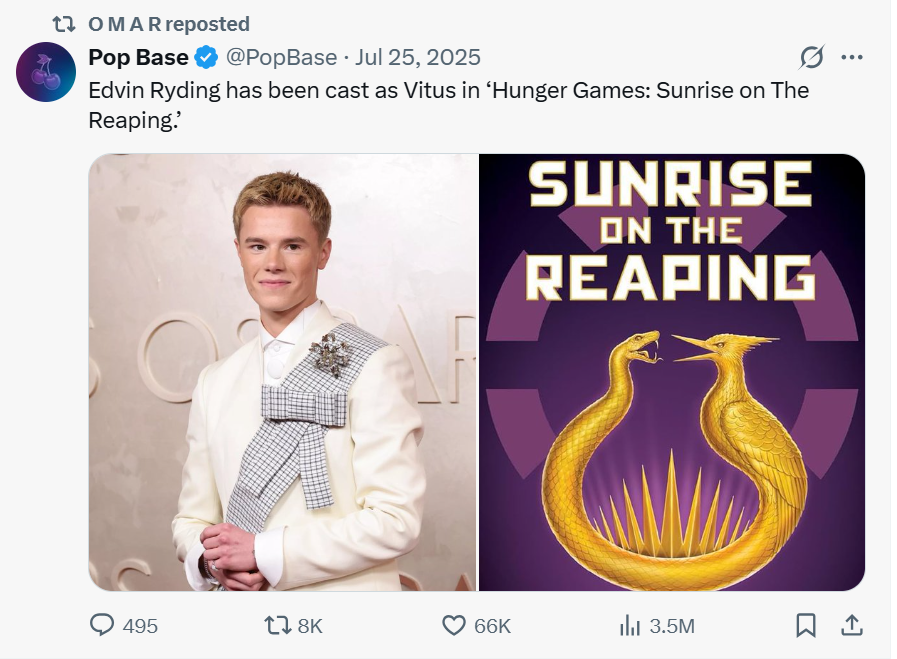Screen dimensions: 897x659
Task: Click the Grok circle-slash icon
Action: coord(812,57)
